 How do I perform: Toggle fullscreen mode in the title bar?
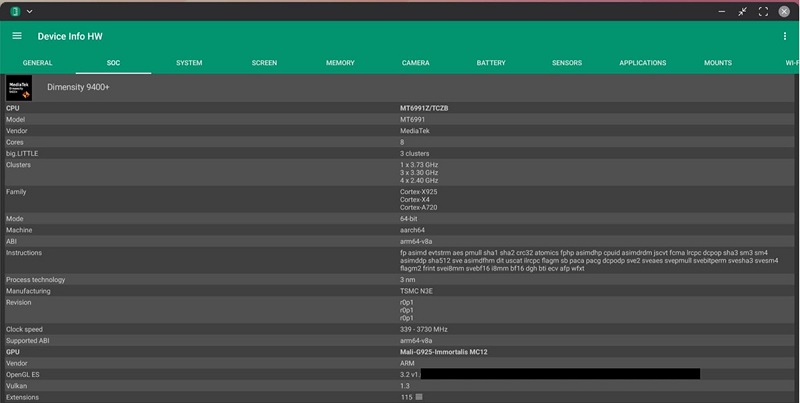tap(763, 11)
